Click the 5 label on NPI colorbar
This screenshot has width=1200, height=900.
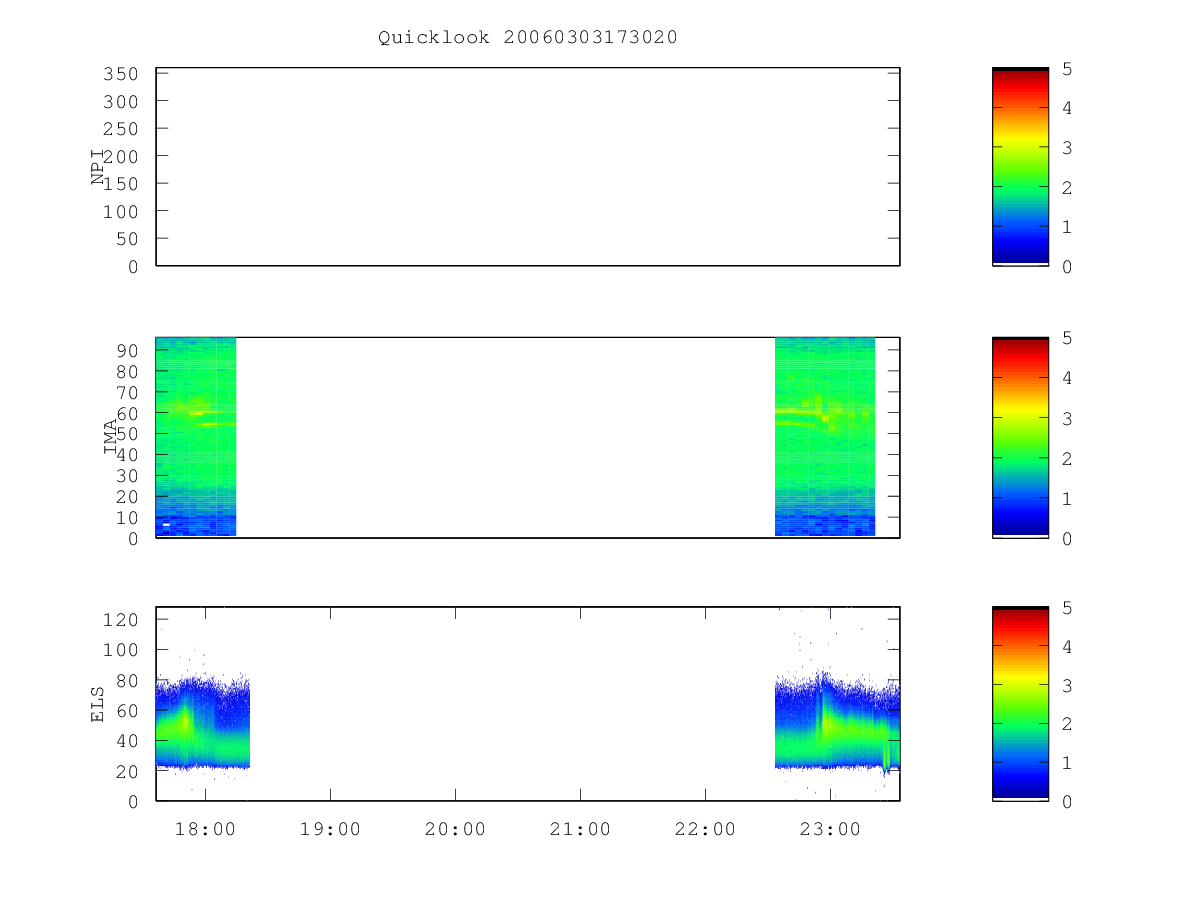click(1067, 69)
